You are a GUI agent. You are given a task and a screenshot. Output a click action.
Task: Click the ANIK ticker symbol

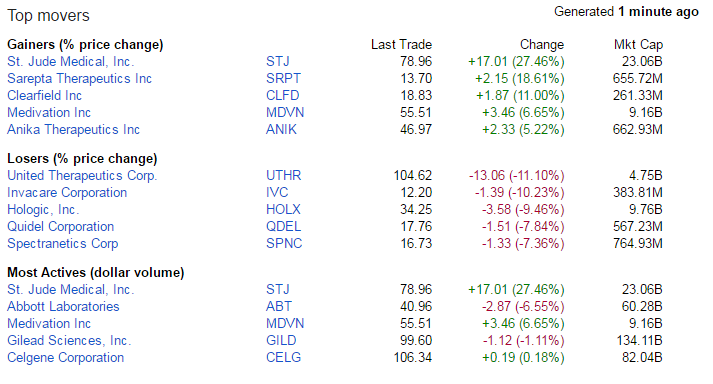click(281, 130)
